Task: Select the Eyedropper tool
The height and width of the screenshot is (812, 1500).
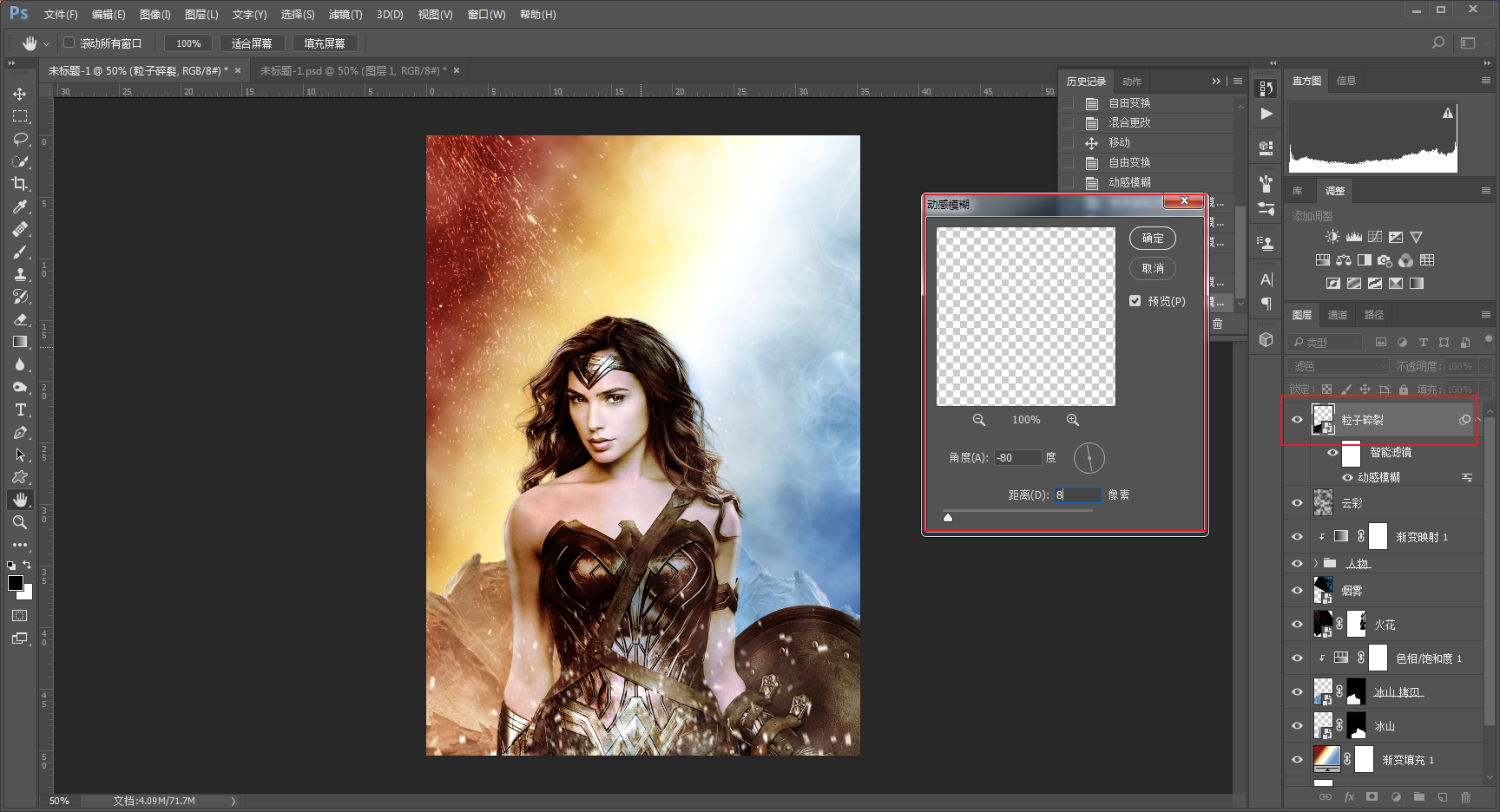Action: 20,206
